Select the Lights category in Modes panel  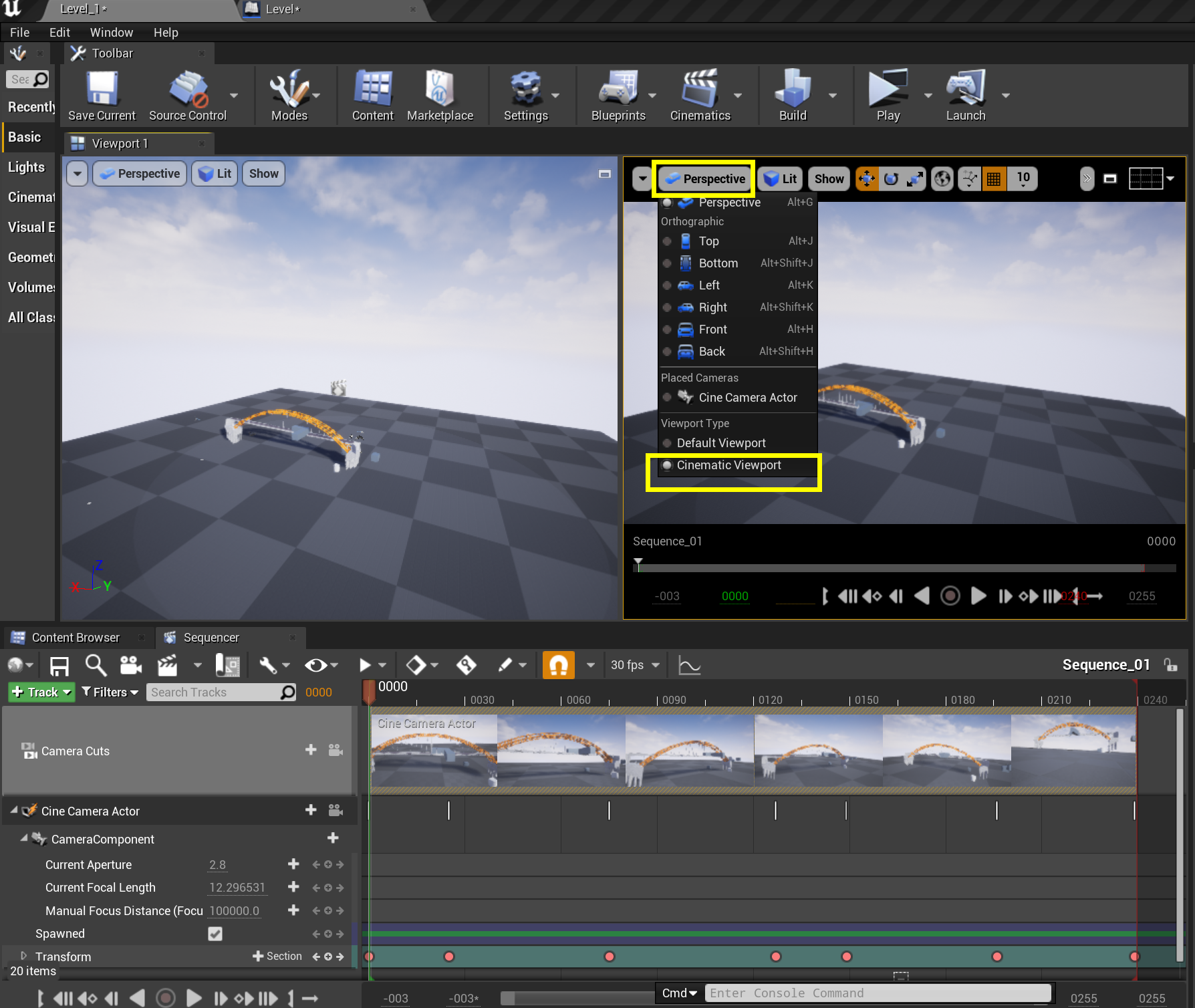pyautogui.click(x=27, y=167)
